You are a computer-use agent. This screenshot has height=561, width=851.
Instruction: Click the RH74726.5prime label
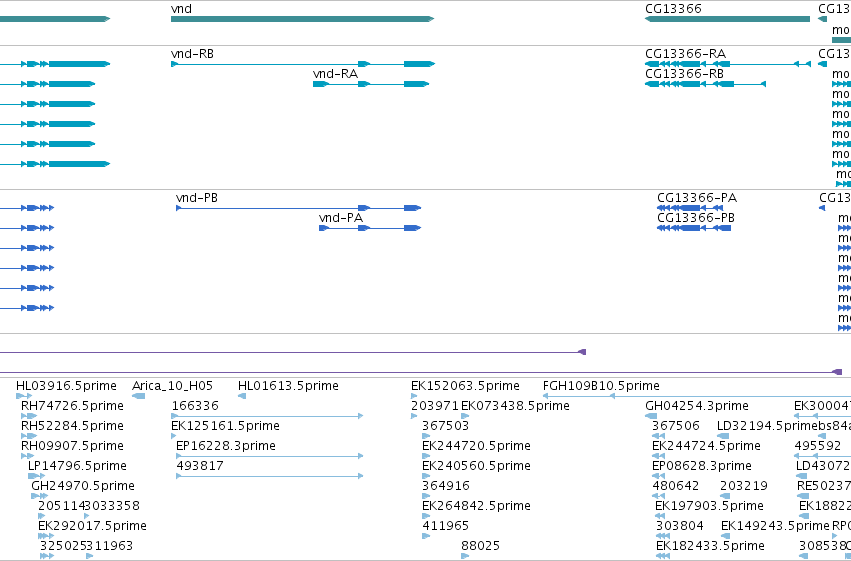[x=72, y=406]
